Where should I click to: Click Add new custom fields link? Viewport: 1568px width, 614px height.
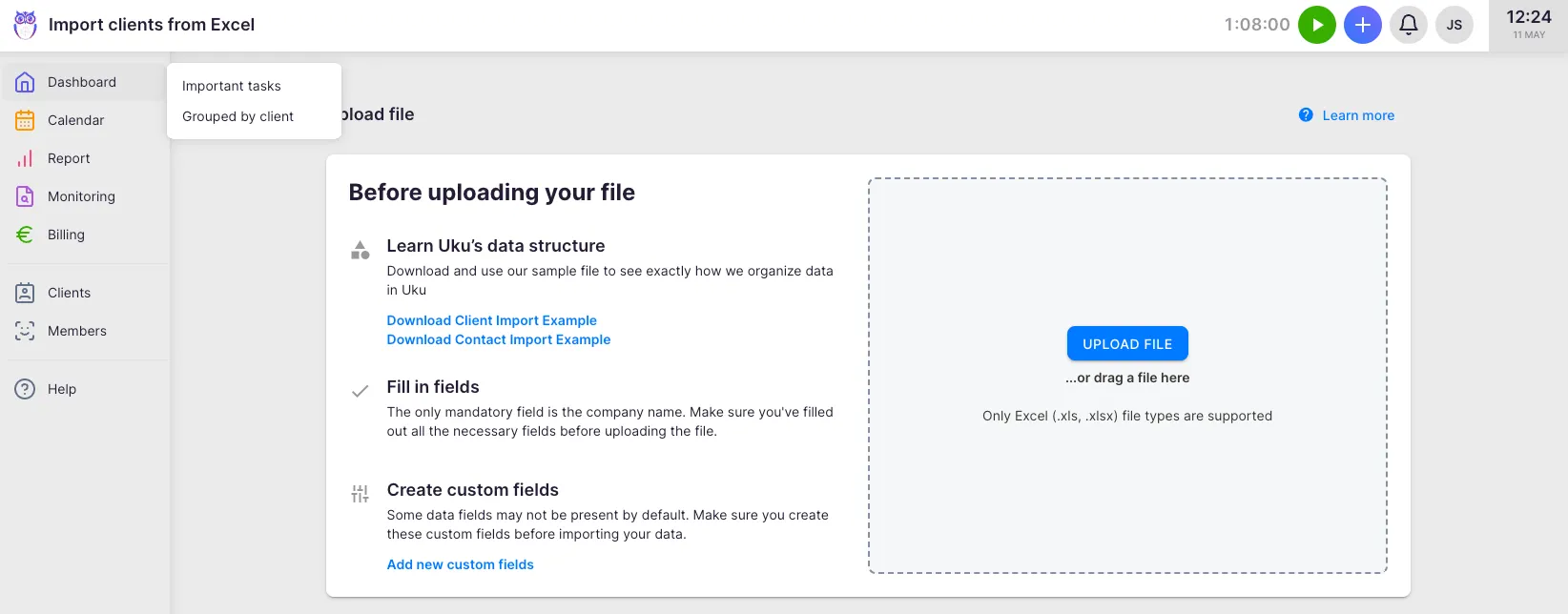tap(460, 564)
